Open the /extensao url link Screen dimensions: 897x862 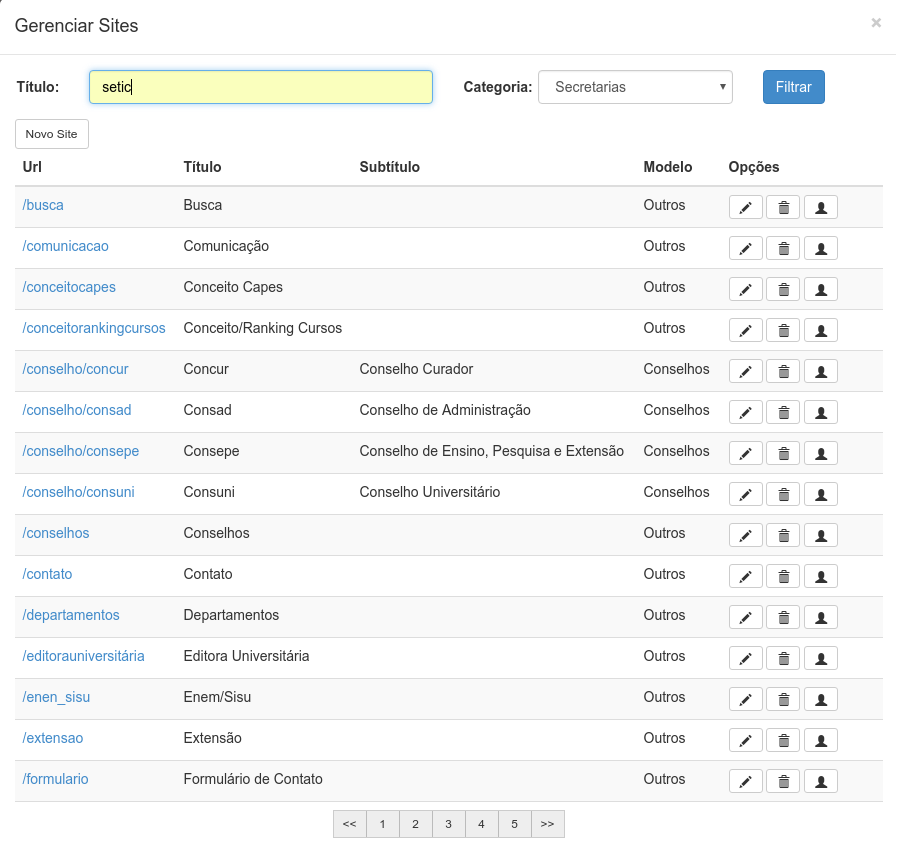(x=53, y=738)
